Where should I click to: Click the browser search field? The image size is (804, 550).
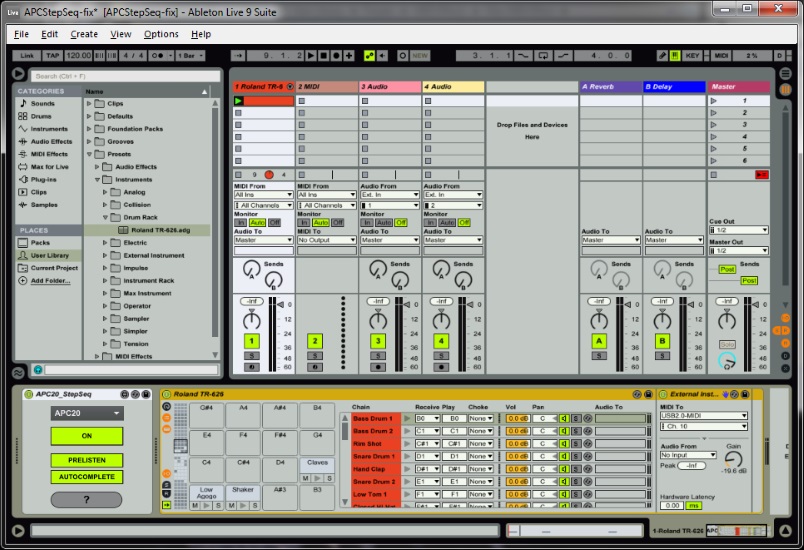pos(120,76)
